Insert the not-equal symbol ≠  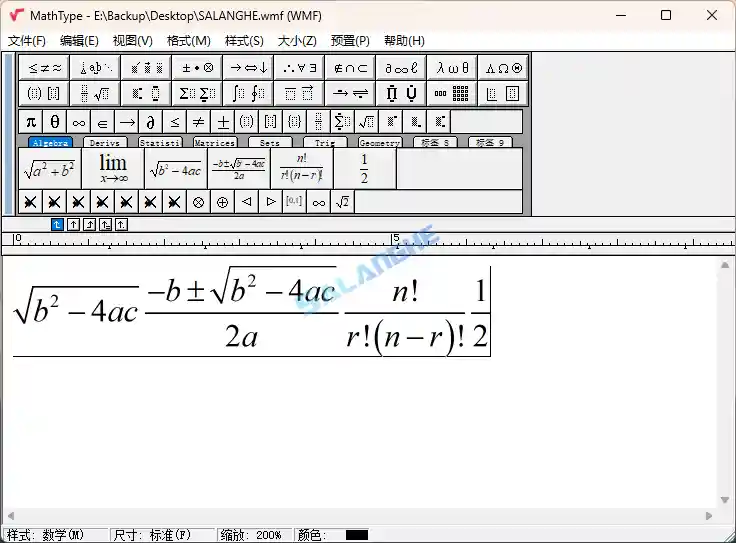(x=198, y=122)
